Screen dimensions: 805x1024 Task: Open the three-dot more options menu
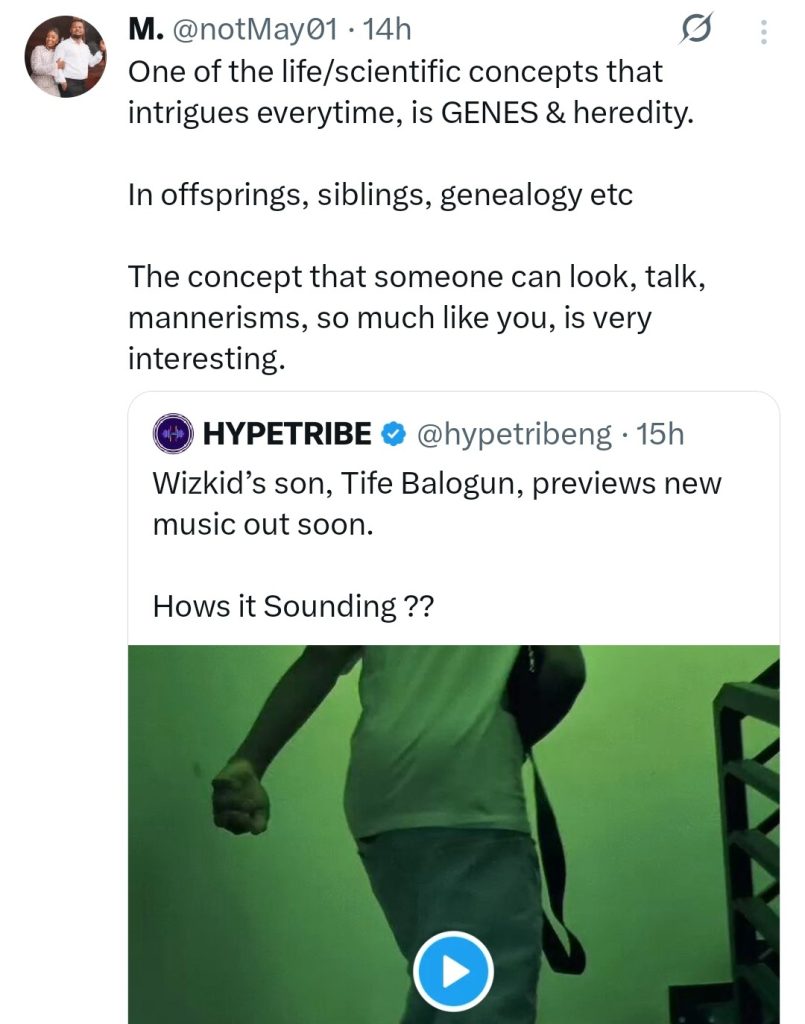point(763,33)
